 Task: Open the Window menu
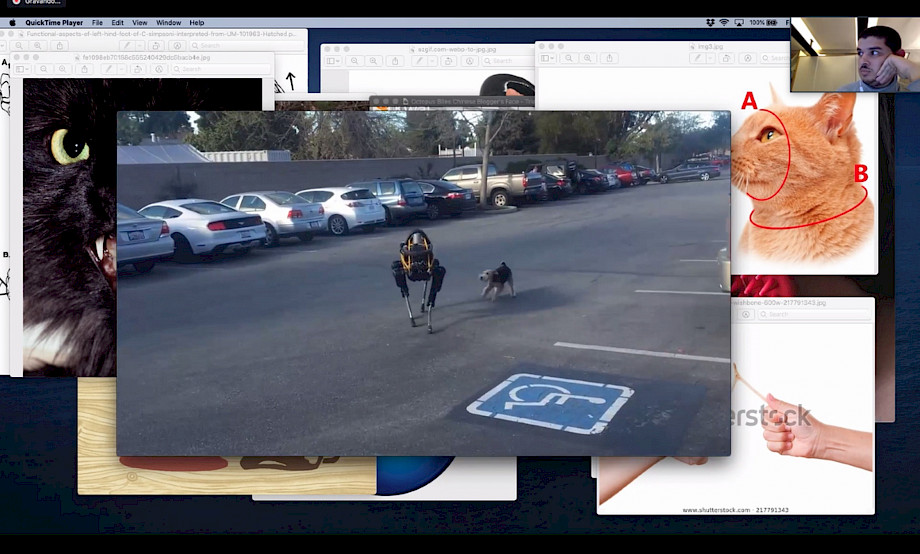168,23
